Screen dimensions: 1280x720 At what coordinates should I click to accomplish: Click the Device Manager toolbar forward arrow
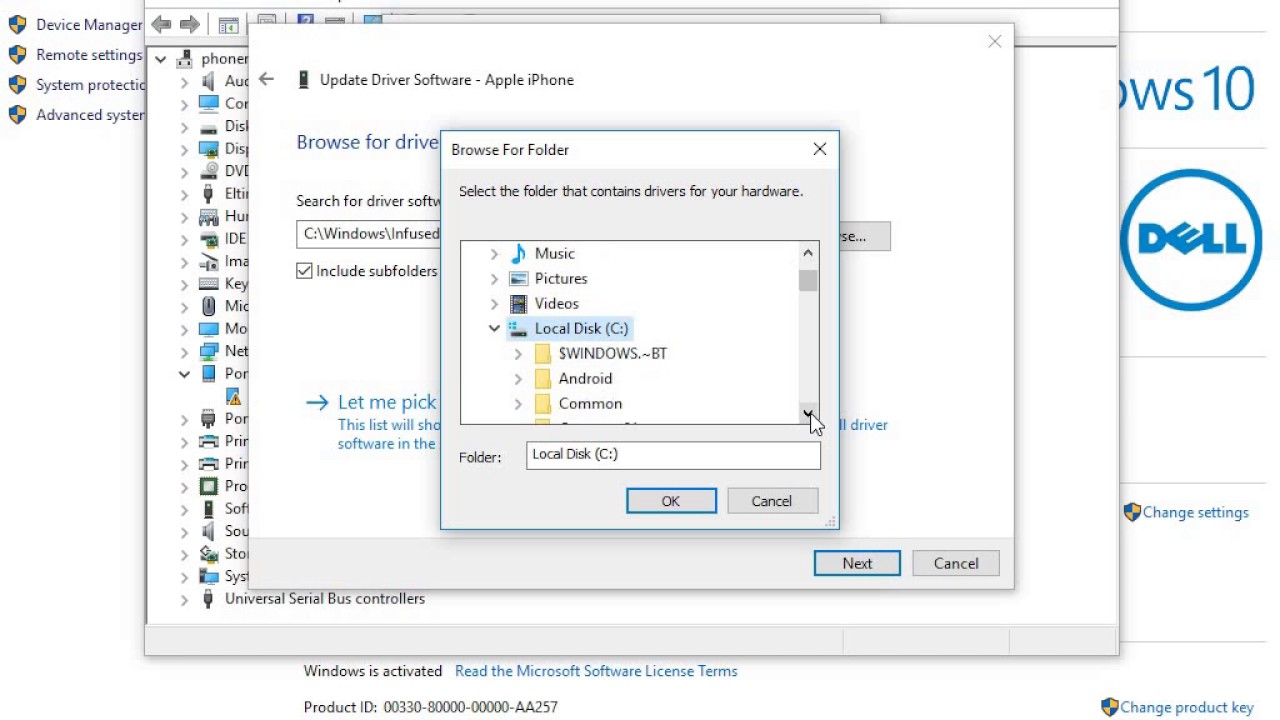tap(190, 24)
